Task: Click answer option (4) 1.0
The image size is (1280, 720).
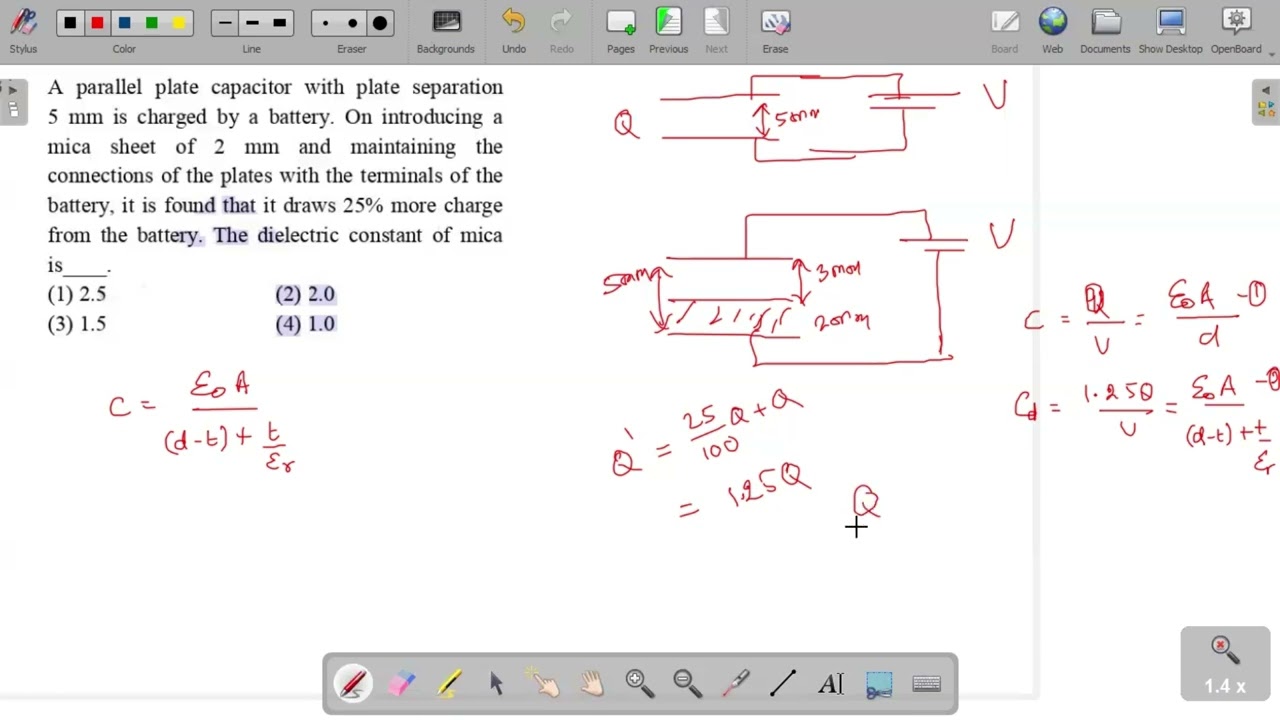Action: tap(305, 324)
